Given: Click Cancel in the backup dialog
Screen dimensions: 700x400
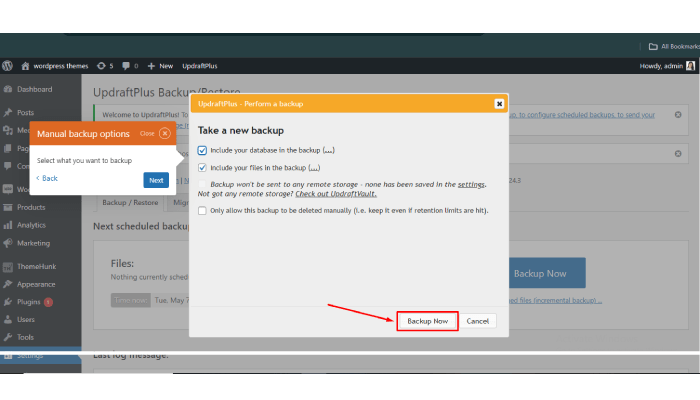Looking at the screenshot, I should (477, 321).
